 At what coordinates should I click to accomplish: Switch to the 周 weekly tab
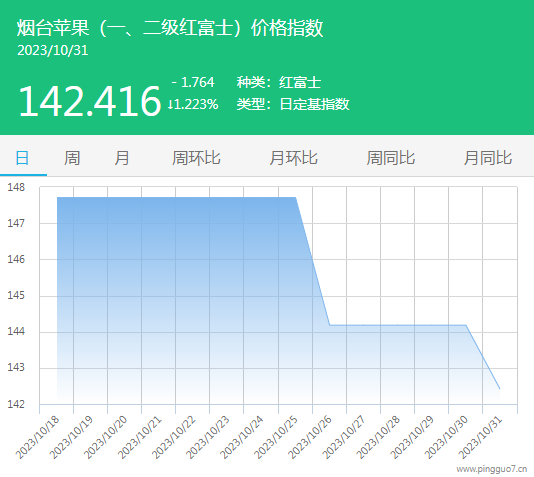coord(72,158)
